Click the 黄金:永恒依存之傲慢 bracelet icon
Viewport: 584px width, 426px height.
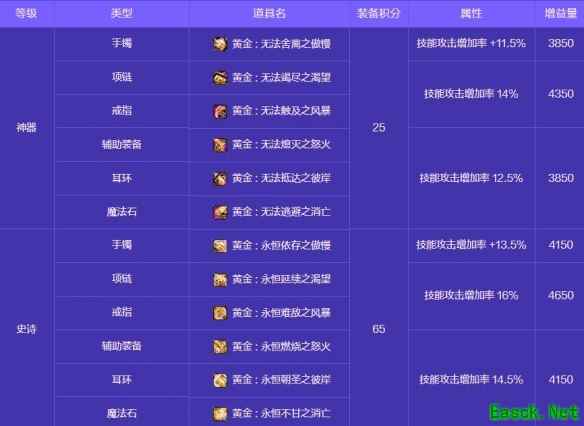[220, 245]
